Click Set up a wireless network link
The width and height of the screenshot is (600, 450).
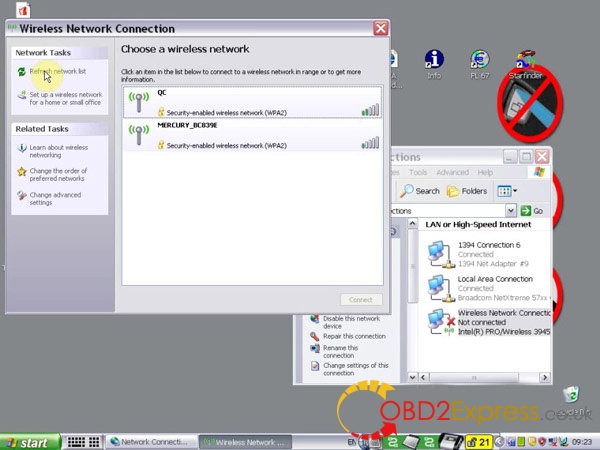65,98
